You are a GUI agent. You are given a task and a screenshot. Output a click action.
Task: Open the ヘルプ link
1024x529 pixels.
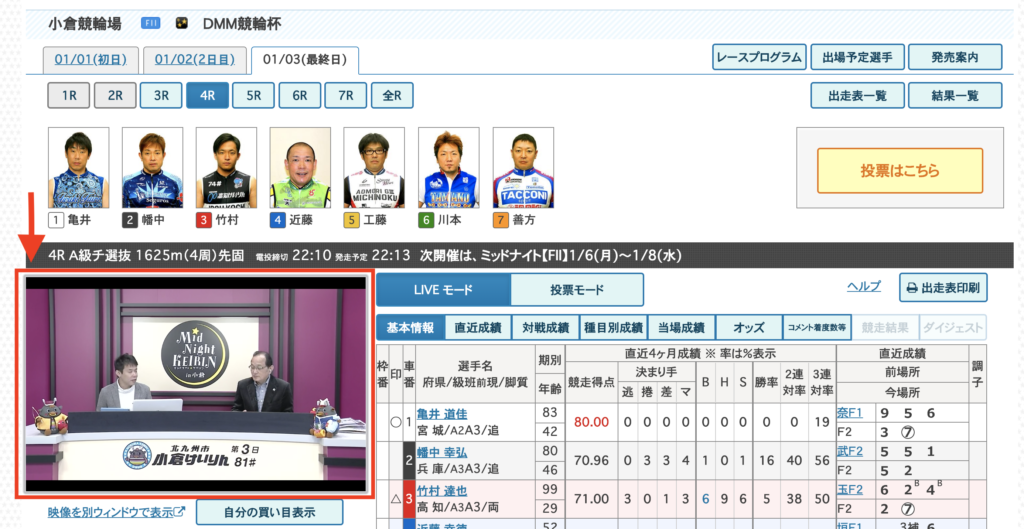864,286
